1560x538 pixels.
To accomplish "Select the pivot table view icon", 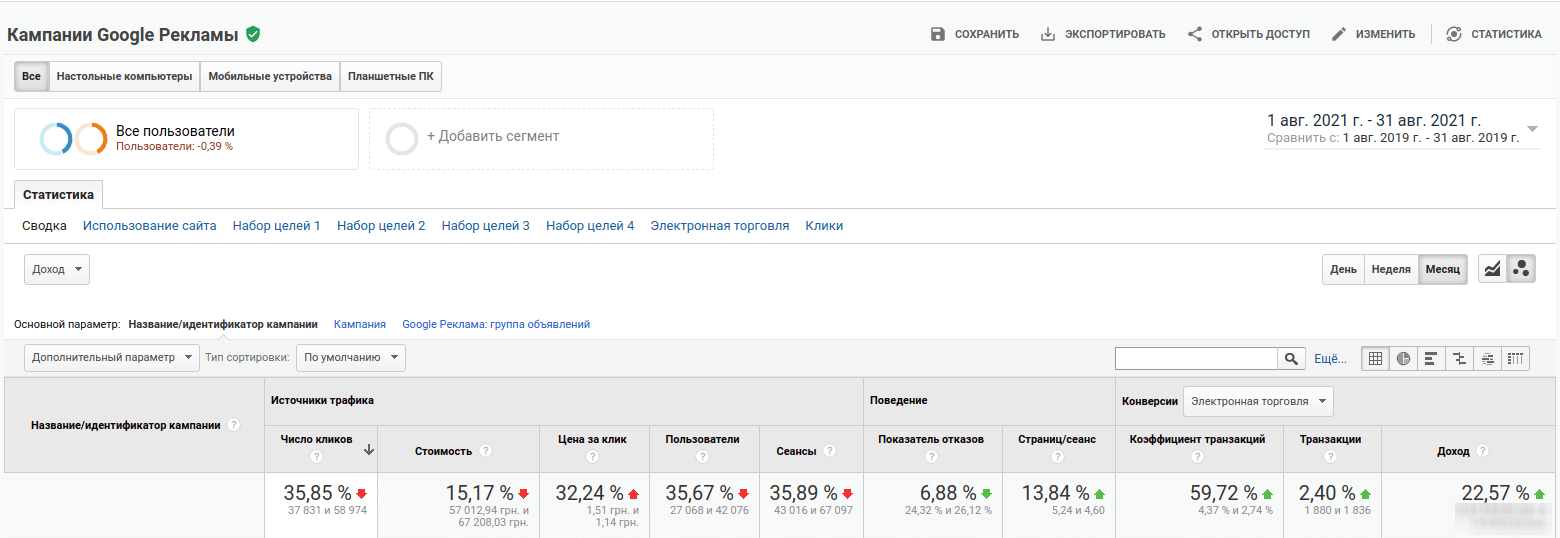I will click(1515, 359).
